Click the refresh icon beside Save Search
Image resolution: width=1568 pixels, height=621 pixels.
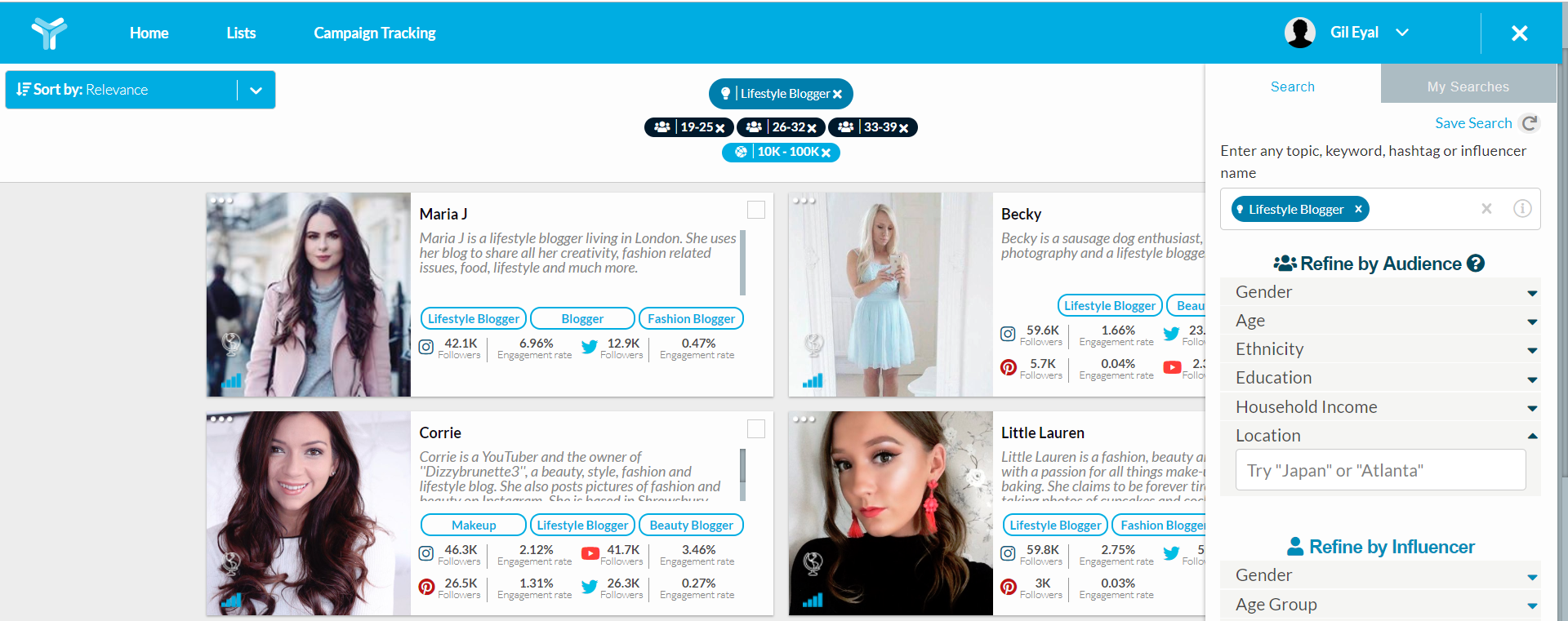(x=1530, y=123)
